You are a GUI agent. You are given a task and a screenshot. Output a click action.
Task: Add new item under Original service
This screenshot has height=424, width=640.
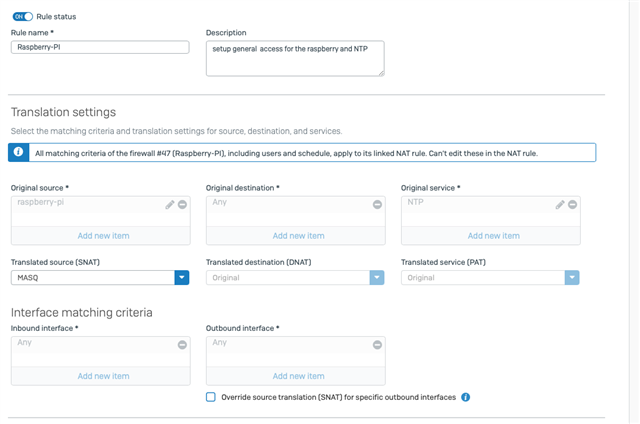493,236
